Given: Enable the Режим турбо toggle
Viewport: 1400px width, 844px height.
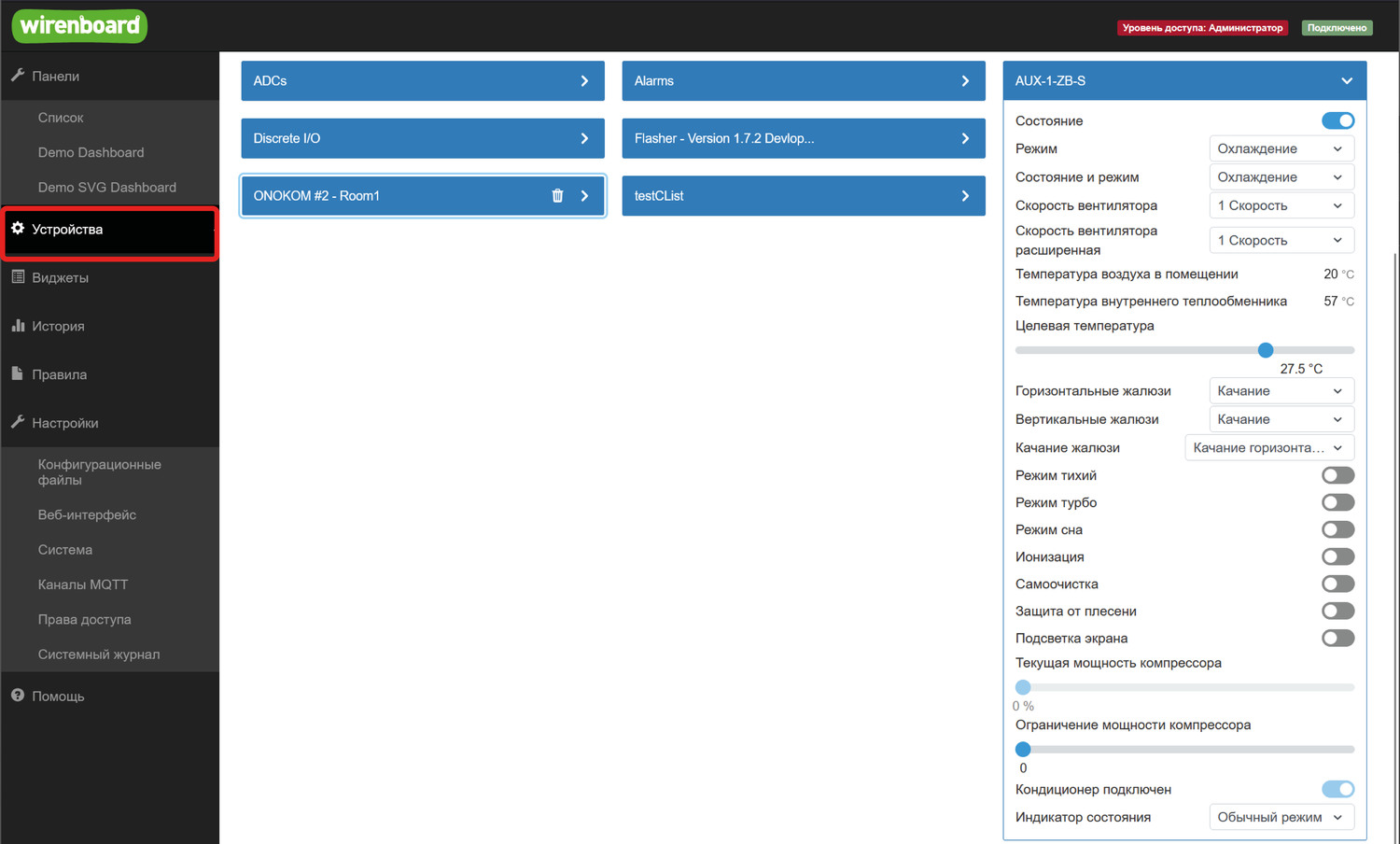Looking at the screenshot, I should click(1337, 502).
